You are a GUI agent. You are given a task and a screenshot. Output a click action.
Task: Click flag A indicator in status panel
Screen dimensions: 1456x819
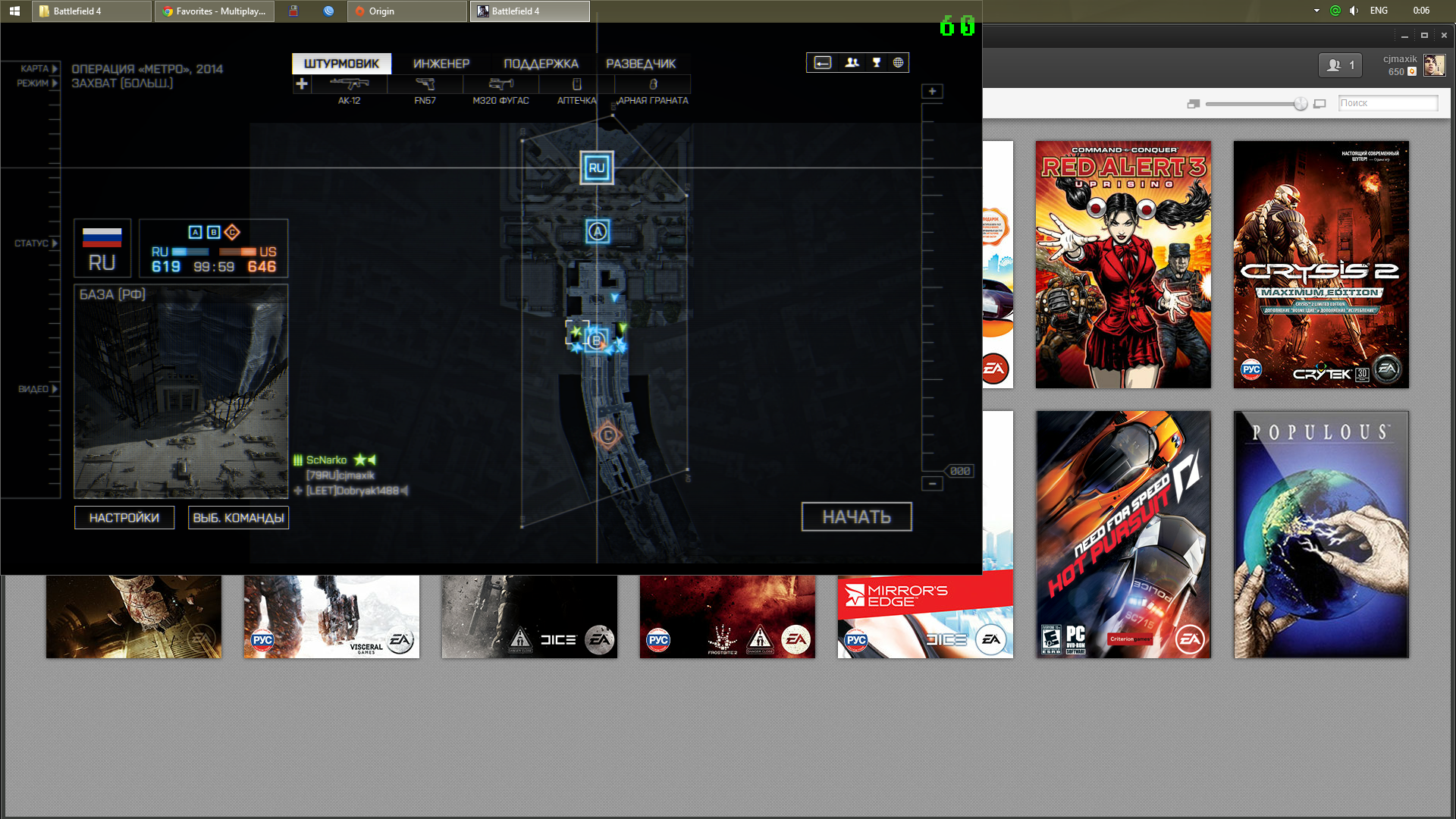click(195, 232)
